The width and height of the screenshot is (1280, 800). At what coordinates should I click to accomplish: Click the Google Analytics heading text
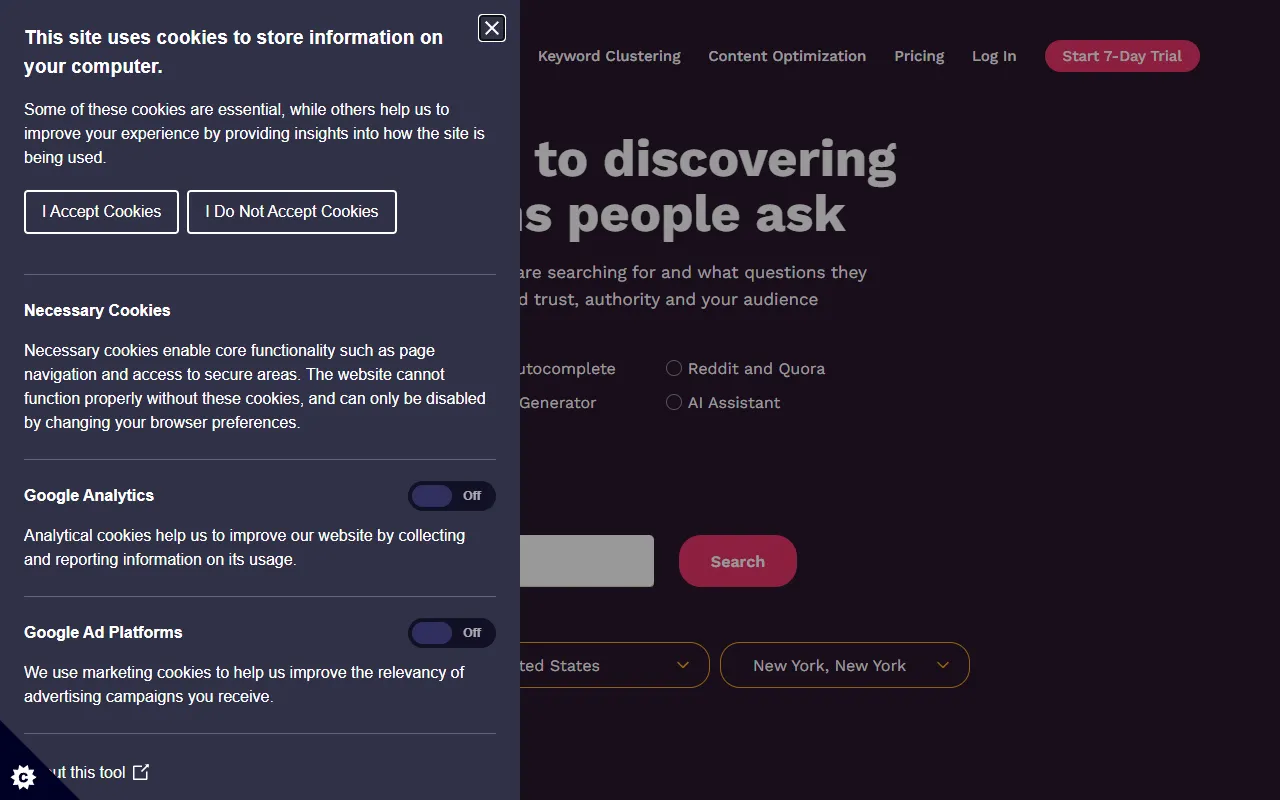coord(89,495)
